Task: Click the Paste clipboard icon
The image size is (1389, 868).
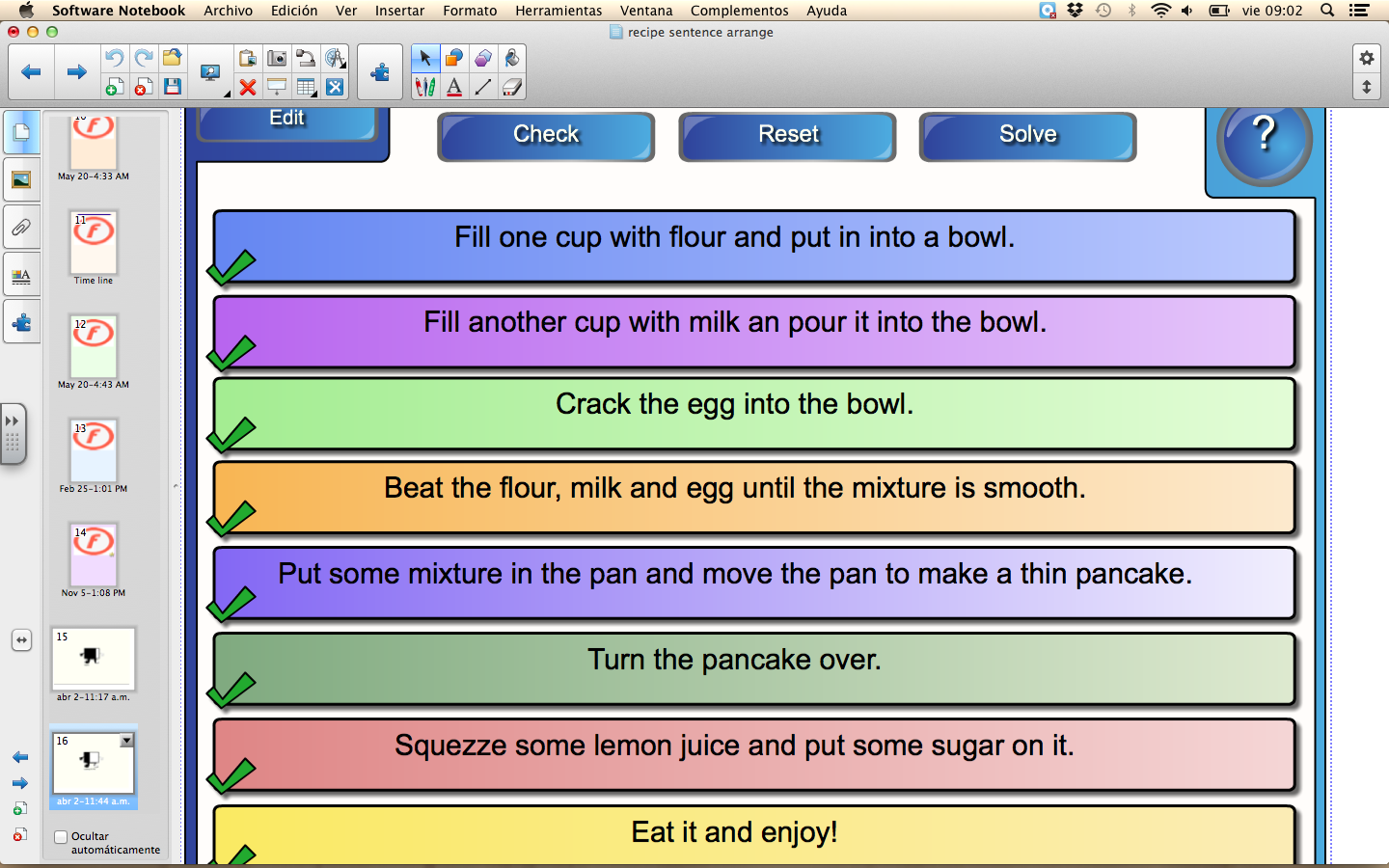Action: pos(248,58)
